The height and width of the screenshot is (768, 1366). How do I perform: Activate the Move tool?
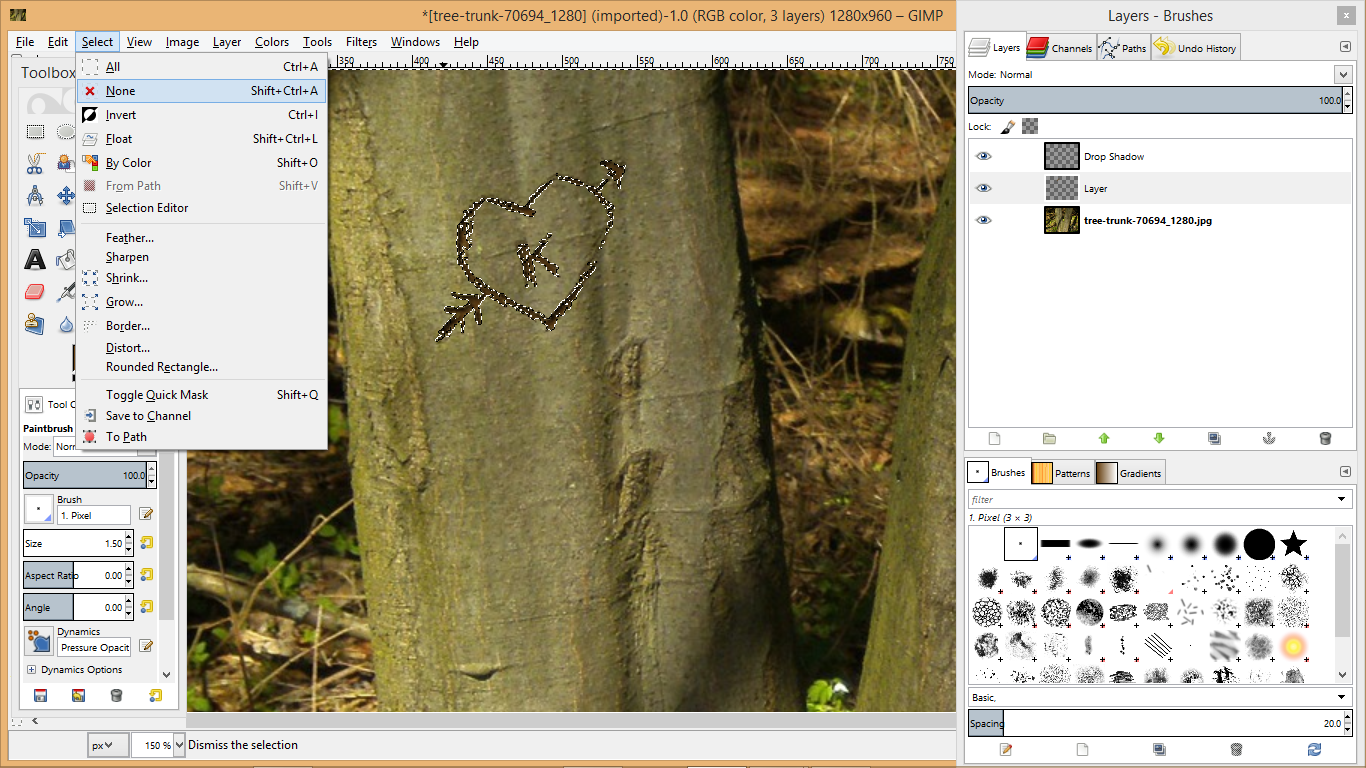[x=65, y=194]
